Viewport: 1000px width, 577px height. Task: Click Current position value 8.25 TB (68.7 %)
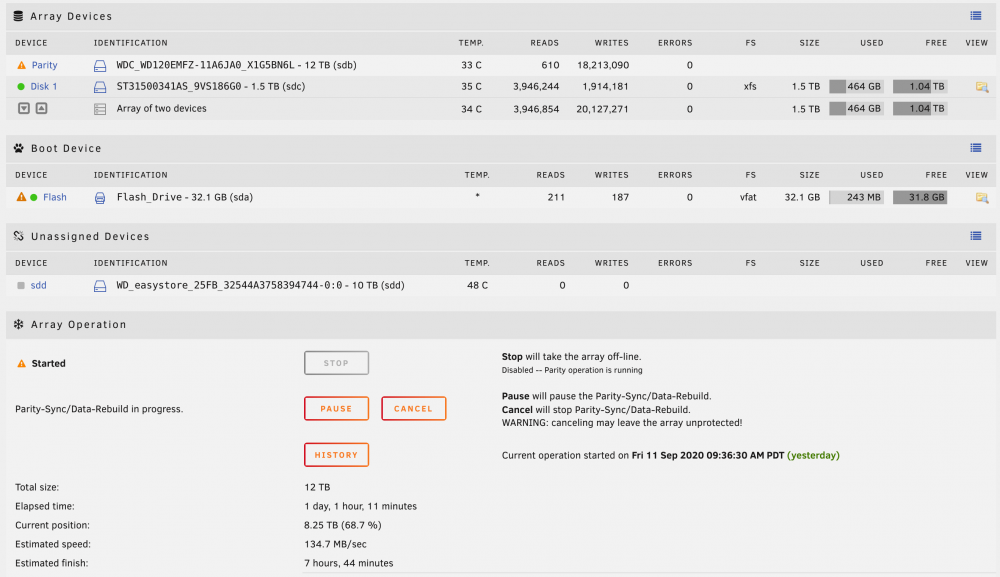click(x=342, y=525)
